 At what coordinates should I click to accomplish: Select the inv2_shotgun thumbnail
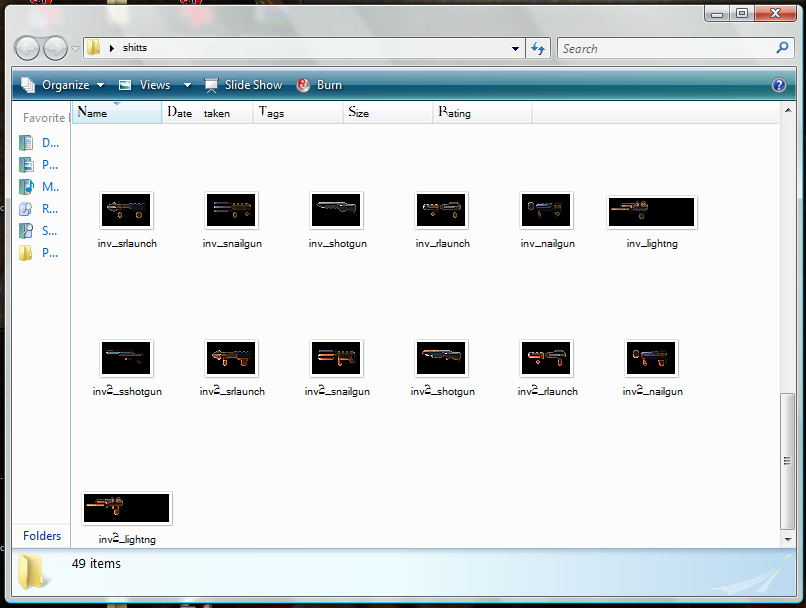[441, 359]
